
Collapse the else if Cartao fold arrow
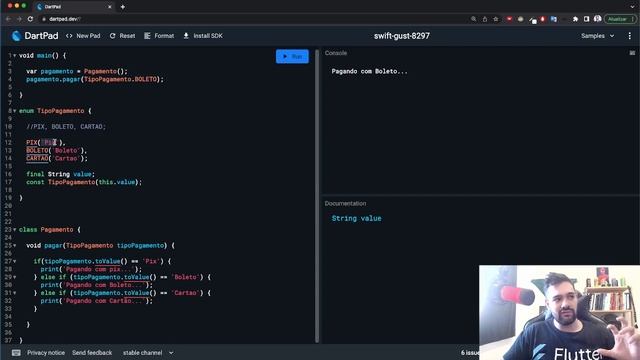tap(15, 293)
